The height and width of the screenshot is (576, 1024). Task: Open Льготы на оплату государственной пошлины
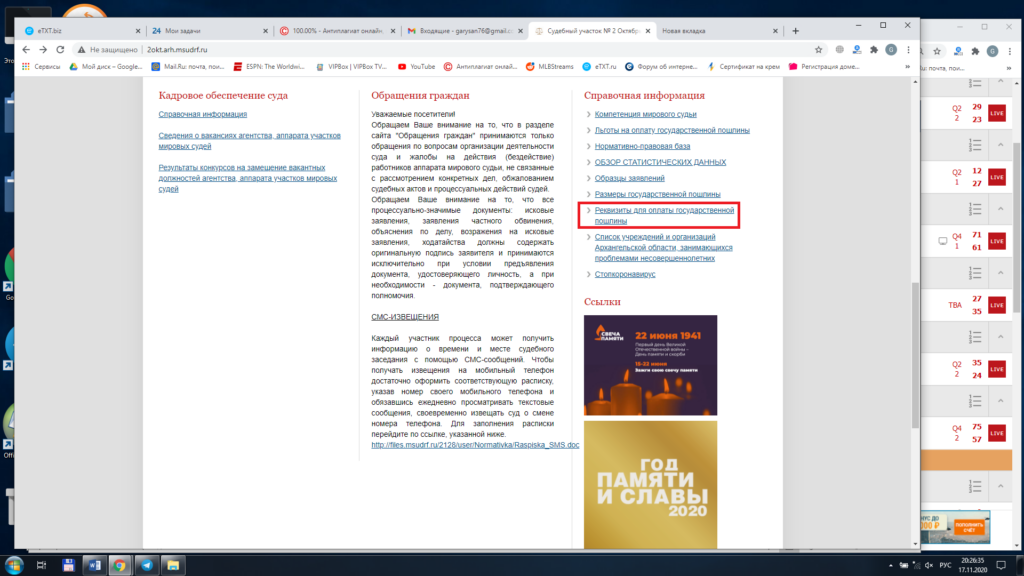[x=672, y=130]
